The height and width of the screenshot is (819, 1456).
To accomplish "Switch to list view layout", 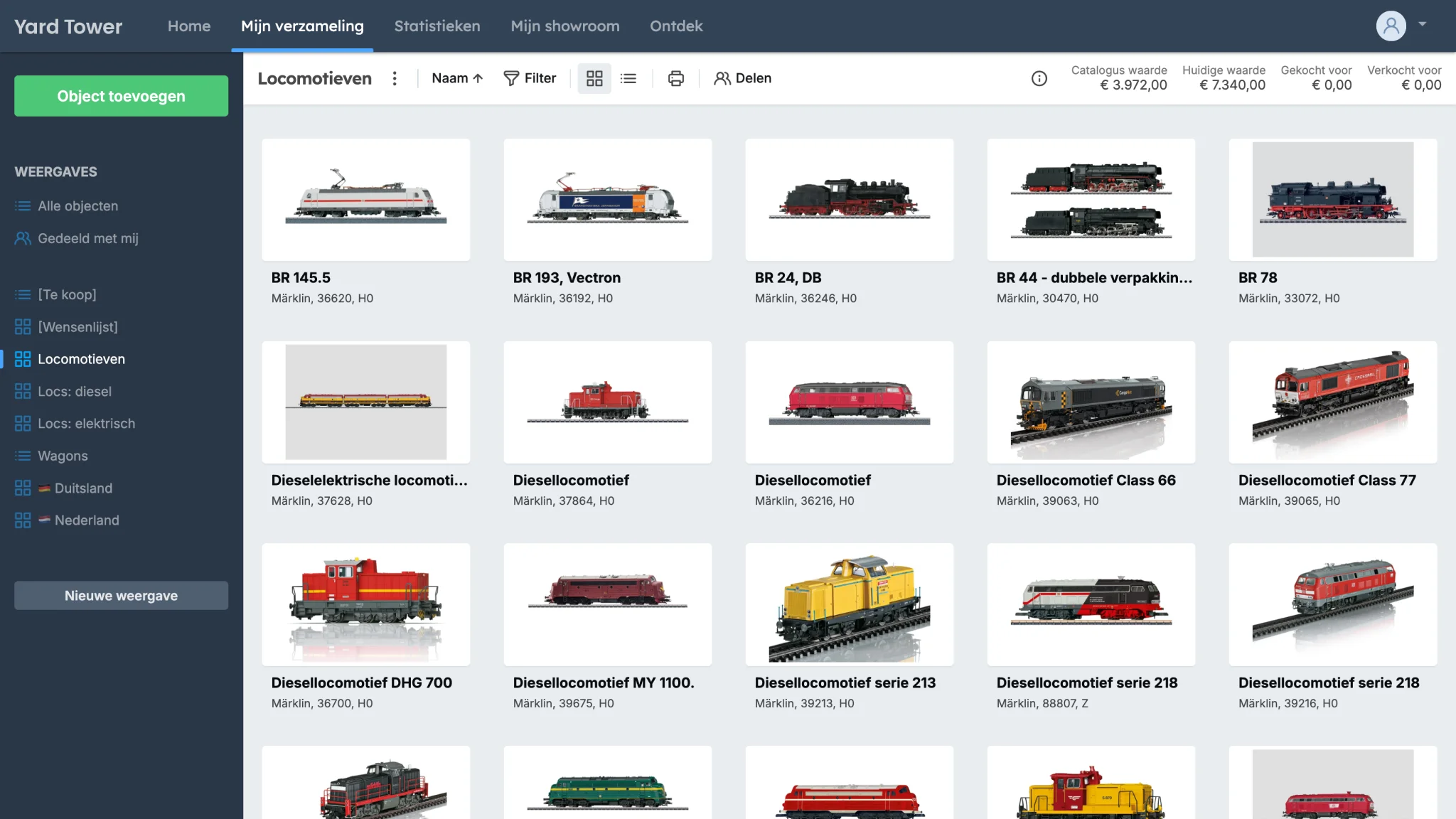I will (628, 78).
